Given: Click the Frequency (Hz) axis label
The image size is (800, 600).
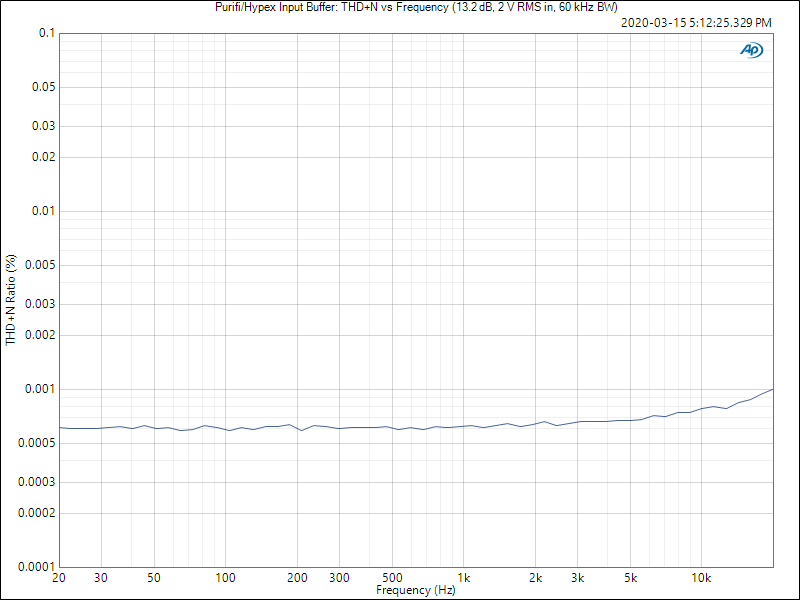Looking at the screenshot, I should coord(416,590).
